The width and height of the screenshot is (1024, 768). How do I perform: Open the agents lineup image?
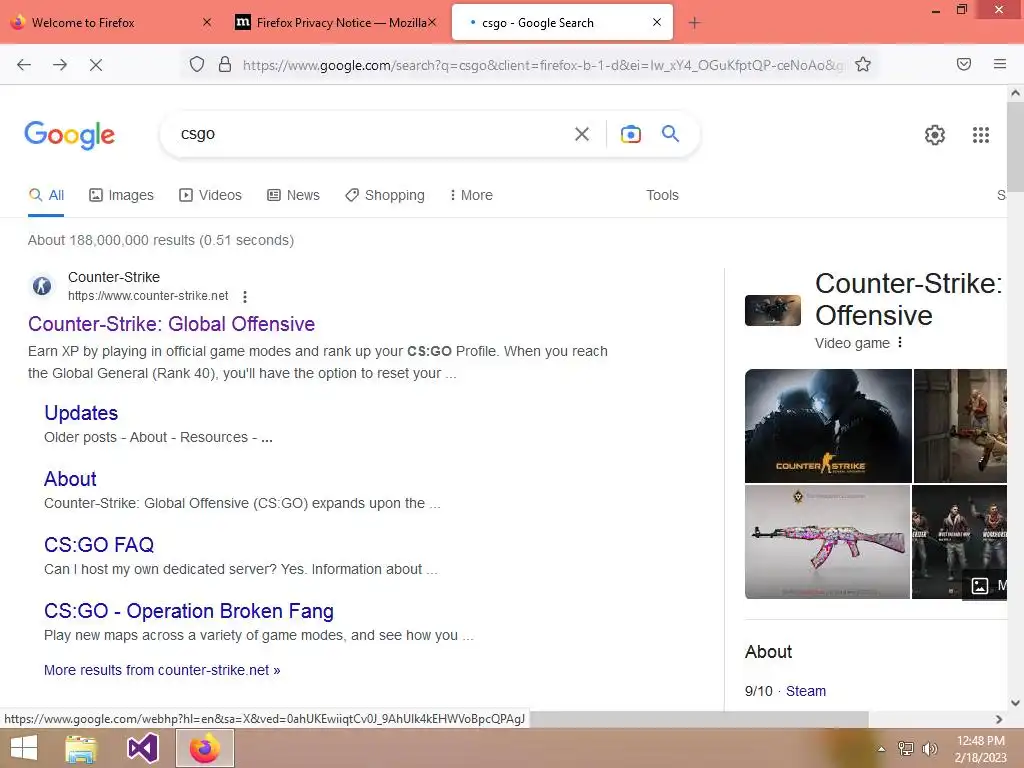[959, 542]
